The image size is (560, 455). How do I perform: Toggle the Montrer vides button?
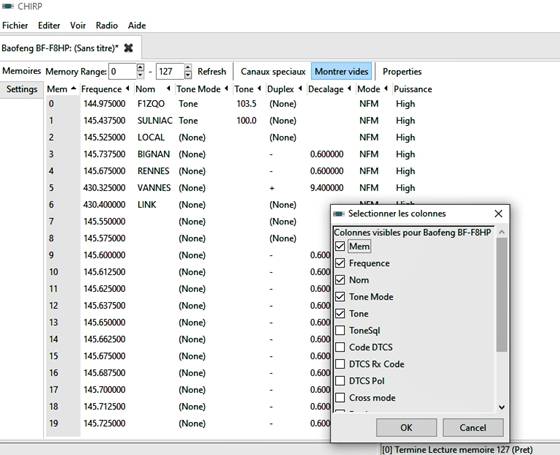pyautogui.click(x=341, y=71)
